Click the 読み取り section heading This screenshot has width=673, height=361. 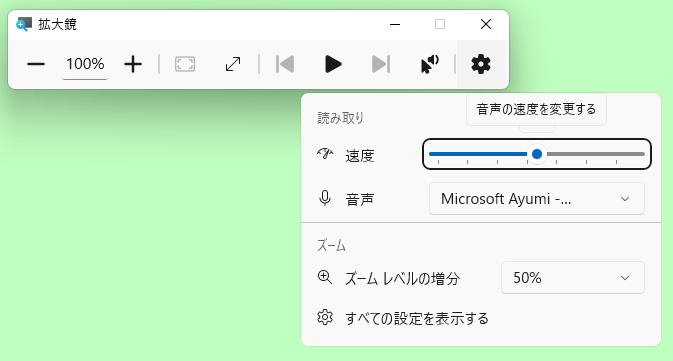click(x=340, y=118)
